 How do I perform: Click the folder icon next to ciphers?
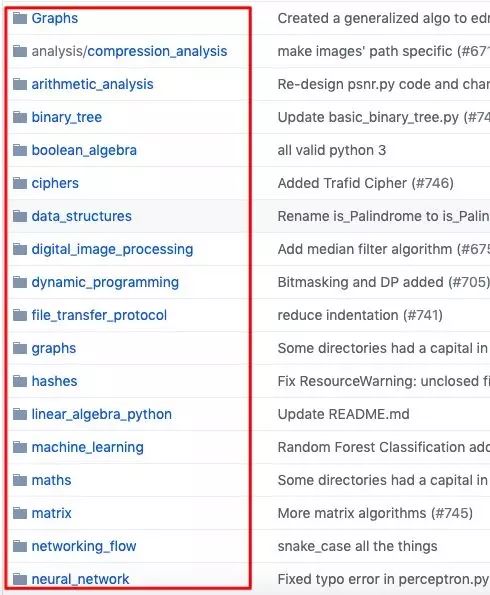(x=20, y=183)
